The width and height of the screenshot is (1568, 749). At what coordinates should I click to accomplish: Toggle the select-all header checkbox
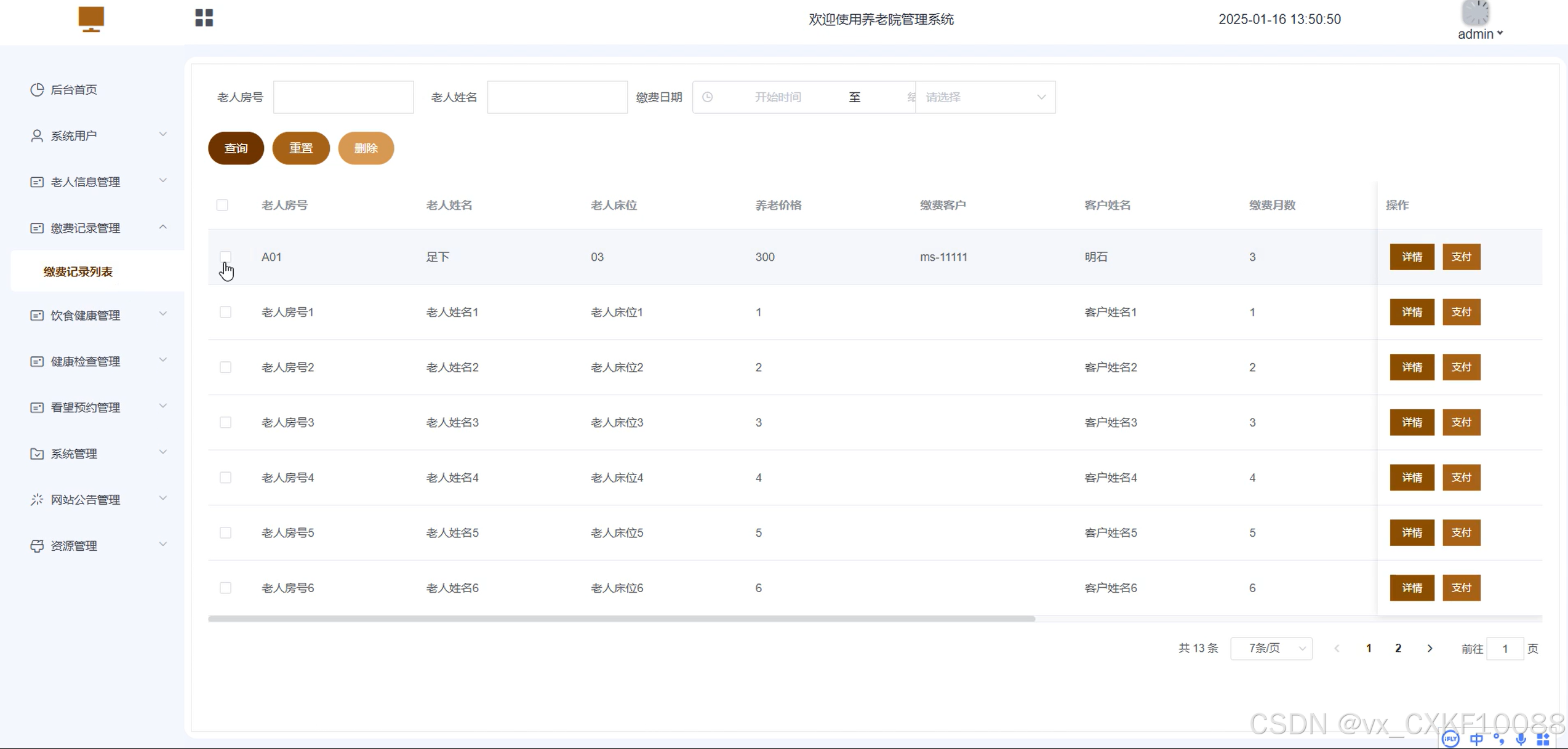(x=222, y=205)
